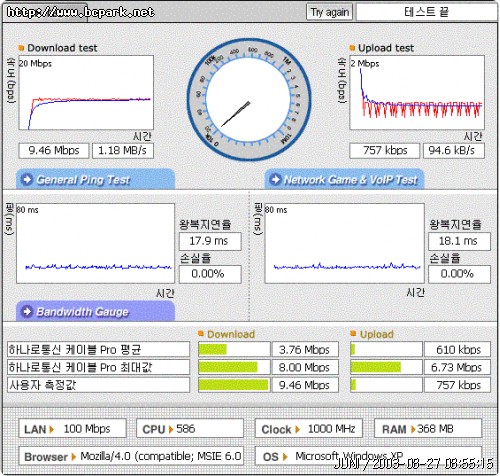Click the orange arrow next to RAM
This screenshot has width=500, height=476.
point(413,429)
